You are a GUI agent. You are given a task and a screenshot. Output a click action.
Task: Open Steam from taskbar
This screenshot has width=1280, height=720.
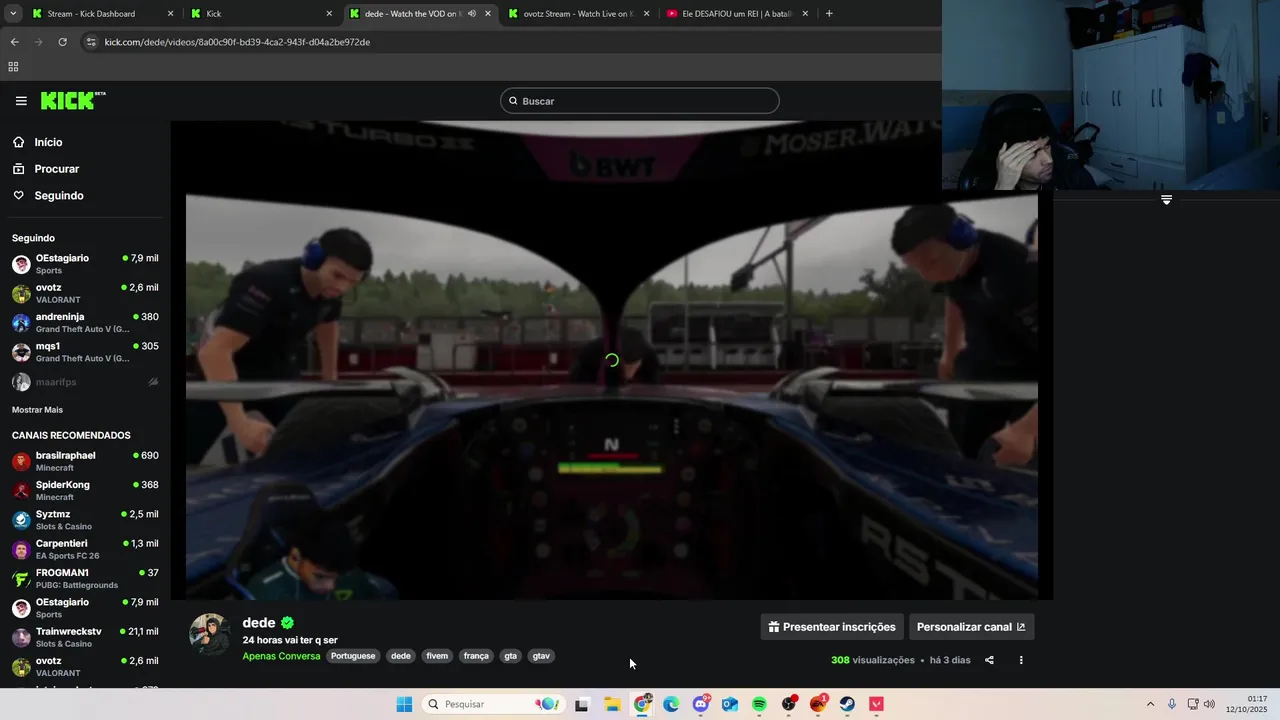pyautogui.click(x=847, y=704)
